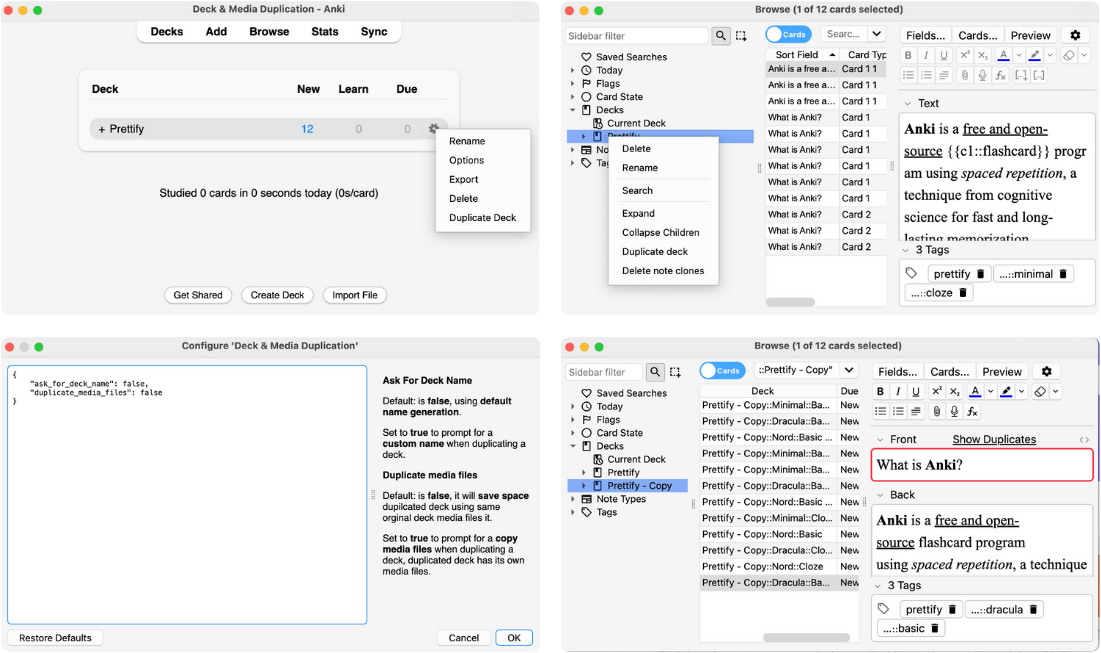The width and height of the screenshot is (1101, 653).
Task: Open the dropdown beside the "Prettify - Copy" search
Action: click(849, 371)
